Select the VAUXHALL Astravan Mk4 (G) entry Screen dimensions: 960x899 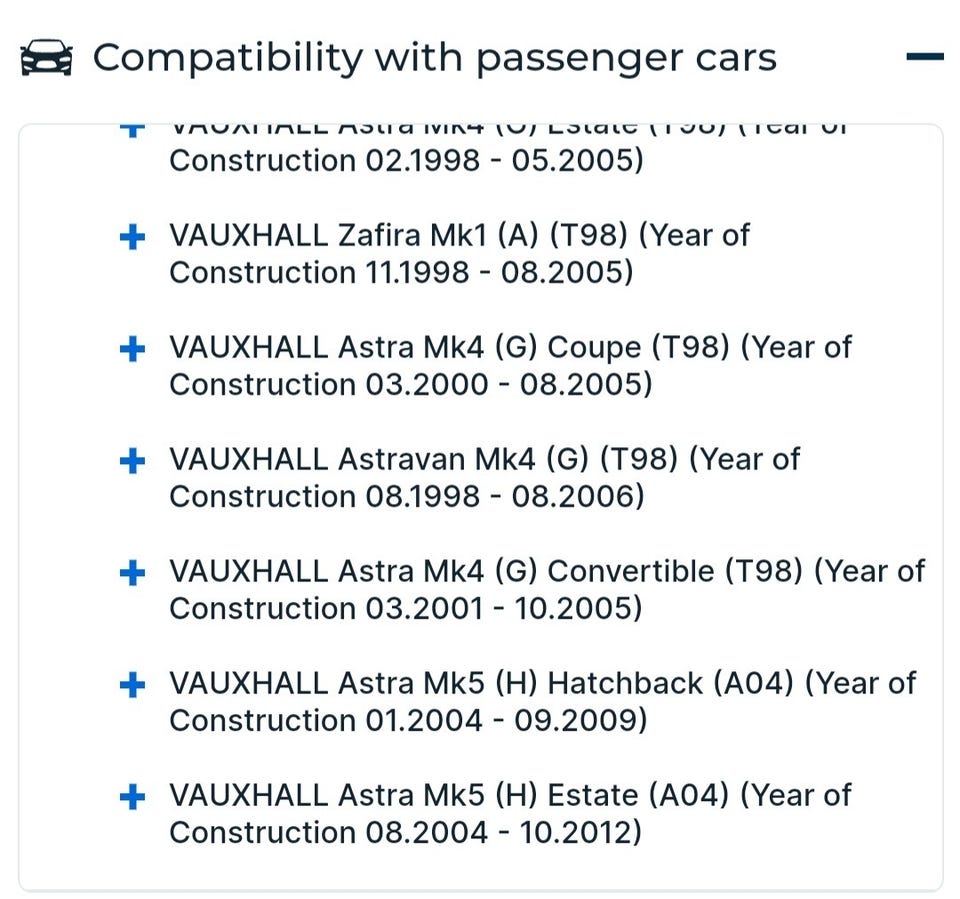[x=484, y=460]
